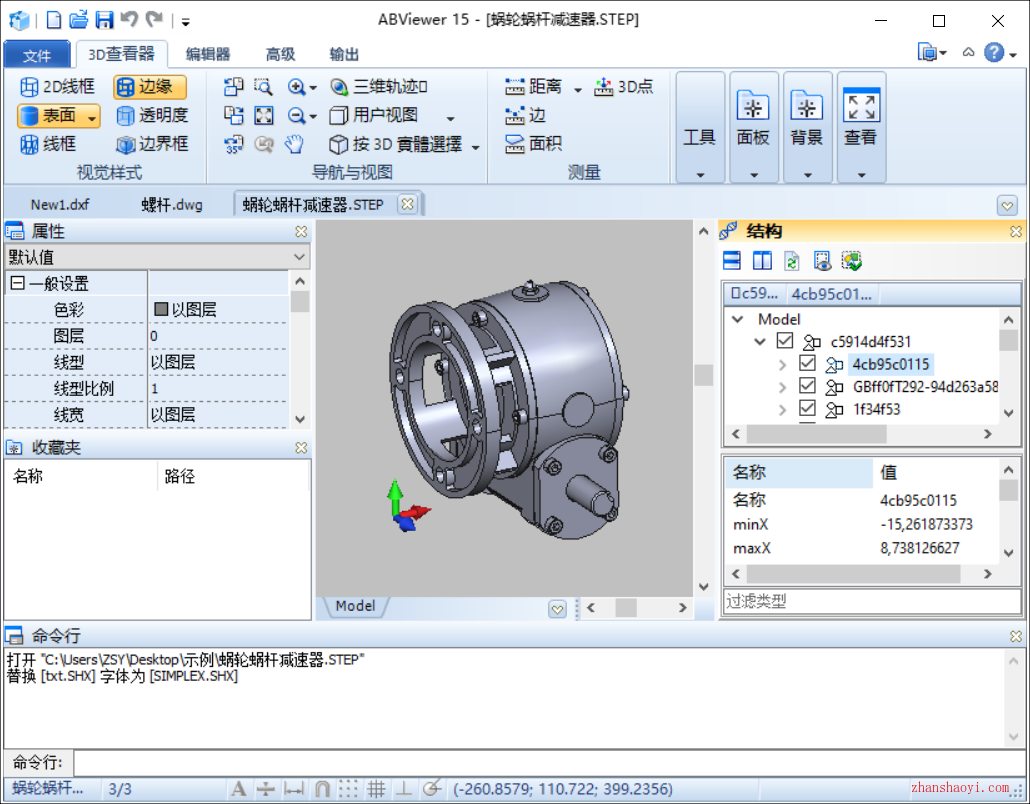Uncheck the 1f34f53 checkbox
Screen dimensions: 1030x804
click(807, 408)
